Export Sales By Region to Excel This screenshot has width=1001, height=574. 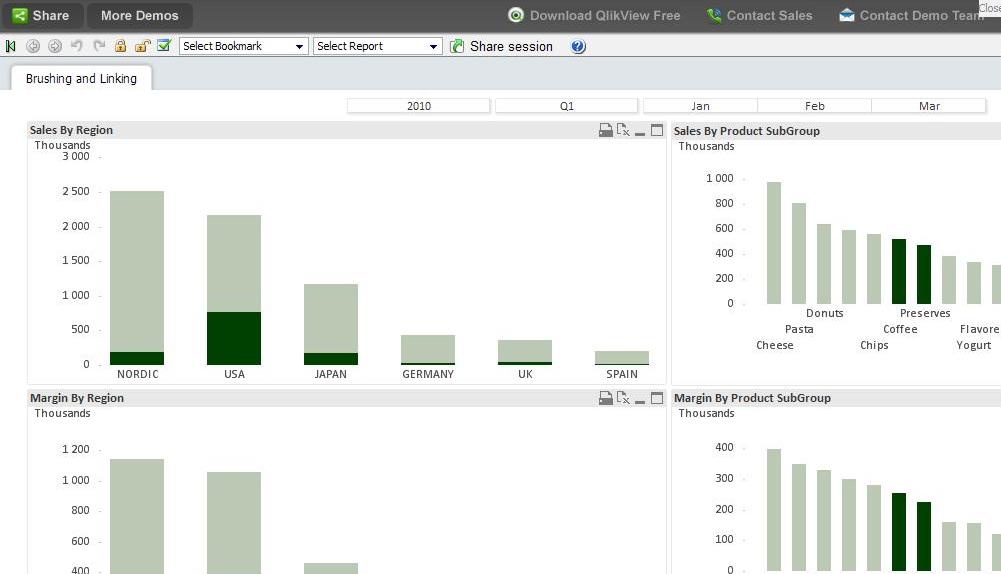[x=623, y=130]
